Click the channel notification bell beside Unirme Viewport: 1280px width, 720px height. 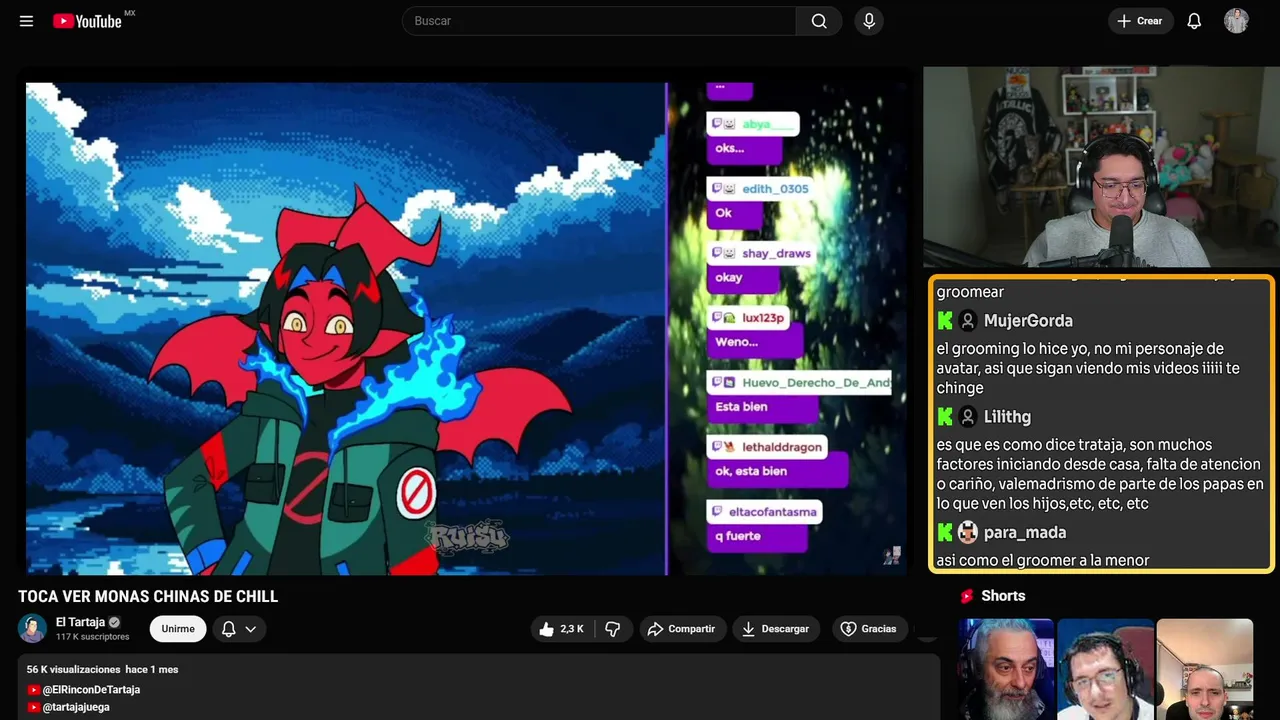point(228,629)
